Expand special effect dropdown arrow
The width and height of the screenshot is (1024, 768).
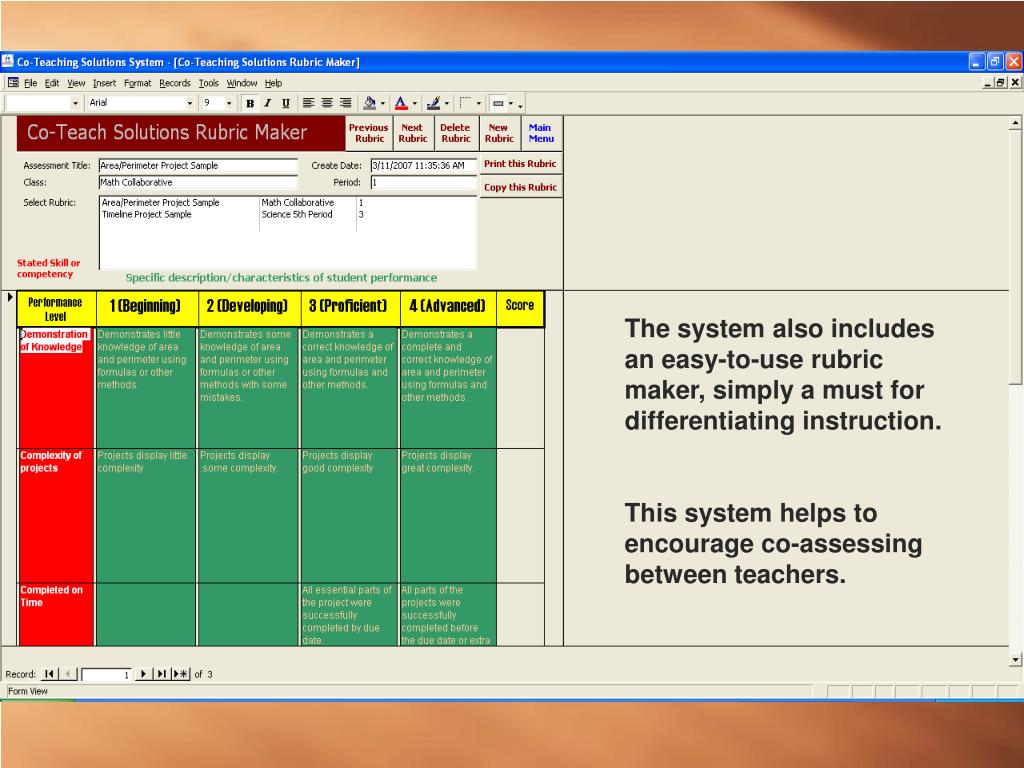coord(511,103)
